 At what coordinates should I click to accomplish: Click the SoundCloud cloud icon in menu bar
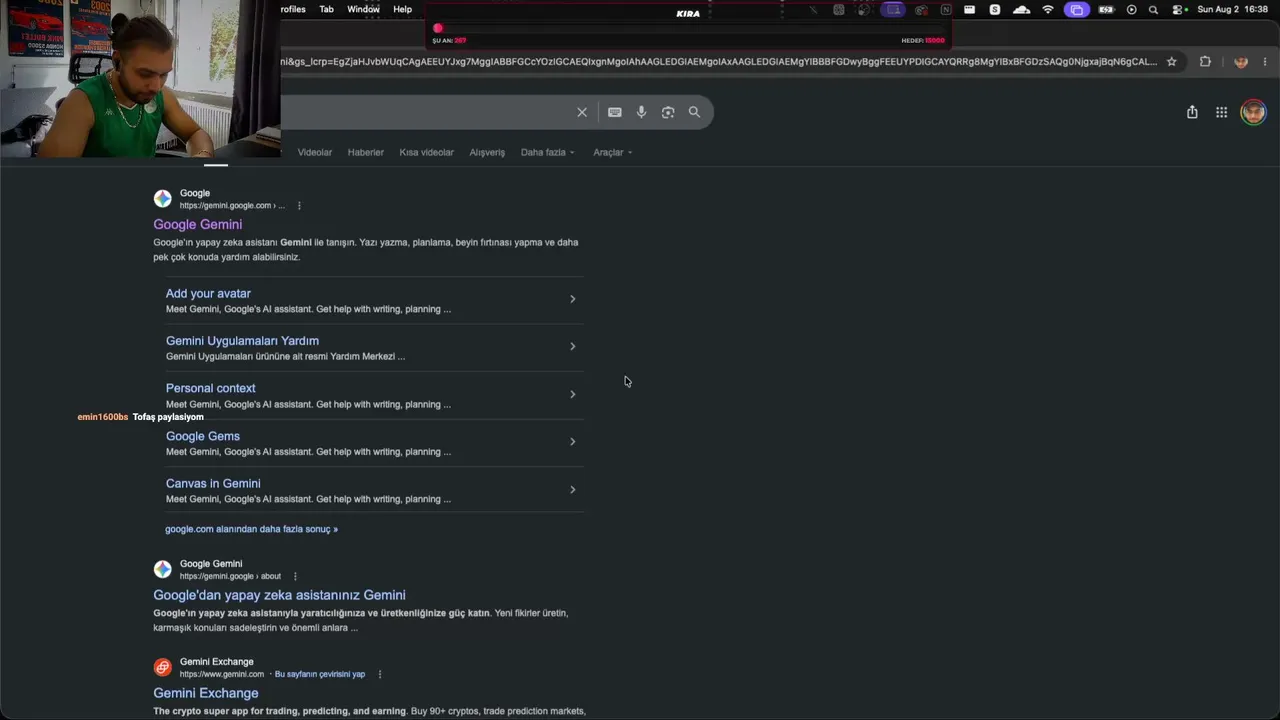1021,9
